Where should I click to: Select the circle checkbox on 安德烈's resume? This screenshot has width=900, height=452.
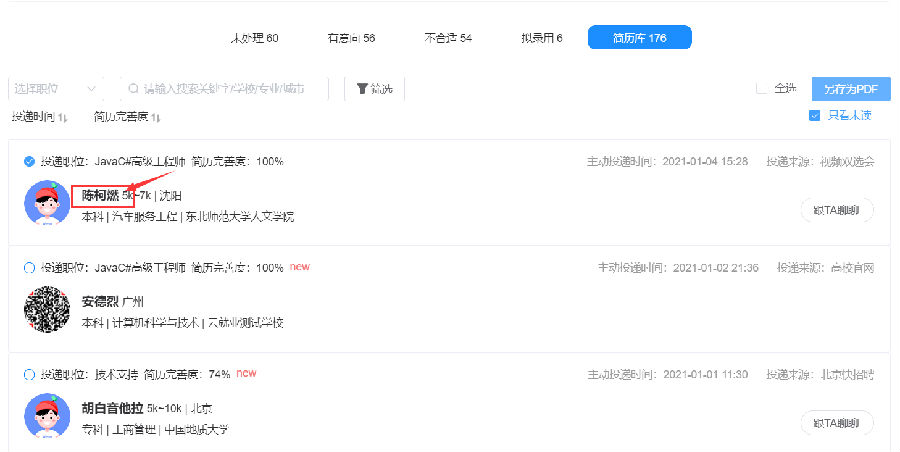tap(29, 268)
